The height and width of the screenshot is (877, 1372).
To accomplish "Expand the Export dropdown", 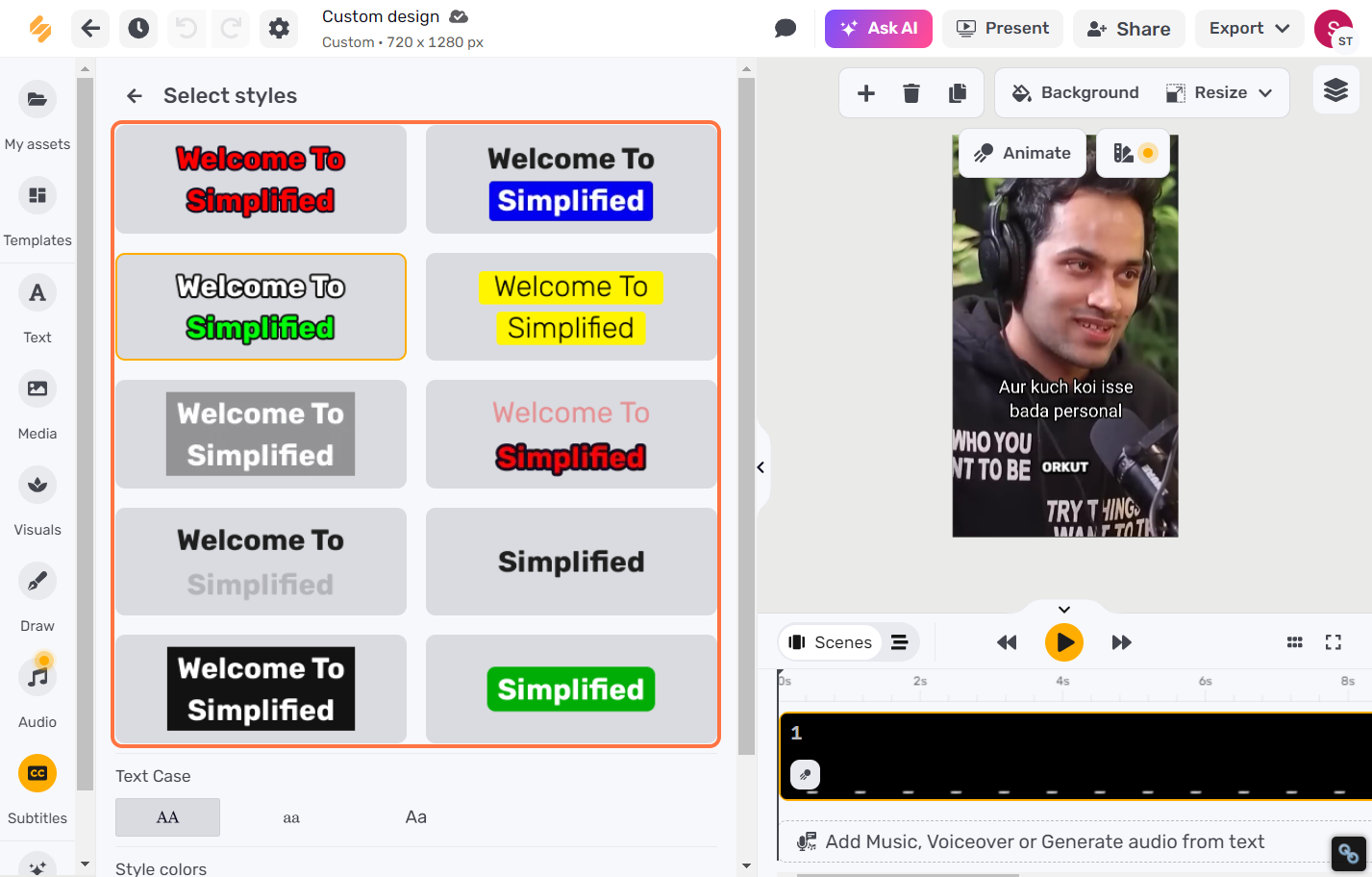I will click(x=1249, y=29).
